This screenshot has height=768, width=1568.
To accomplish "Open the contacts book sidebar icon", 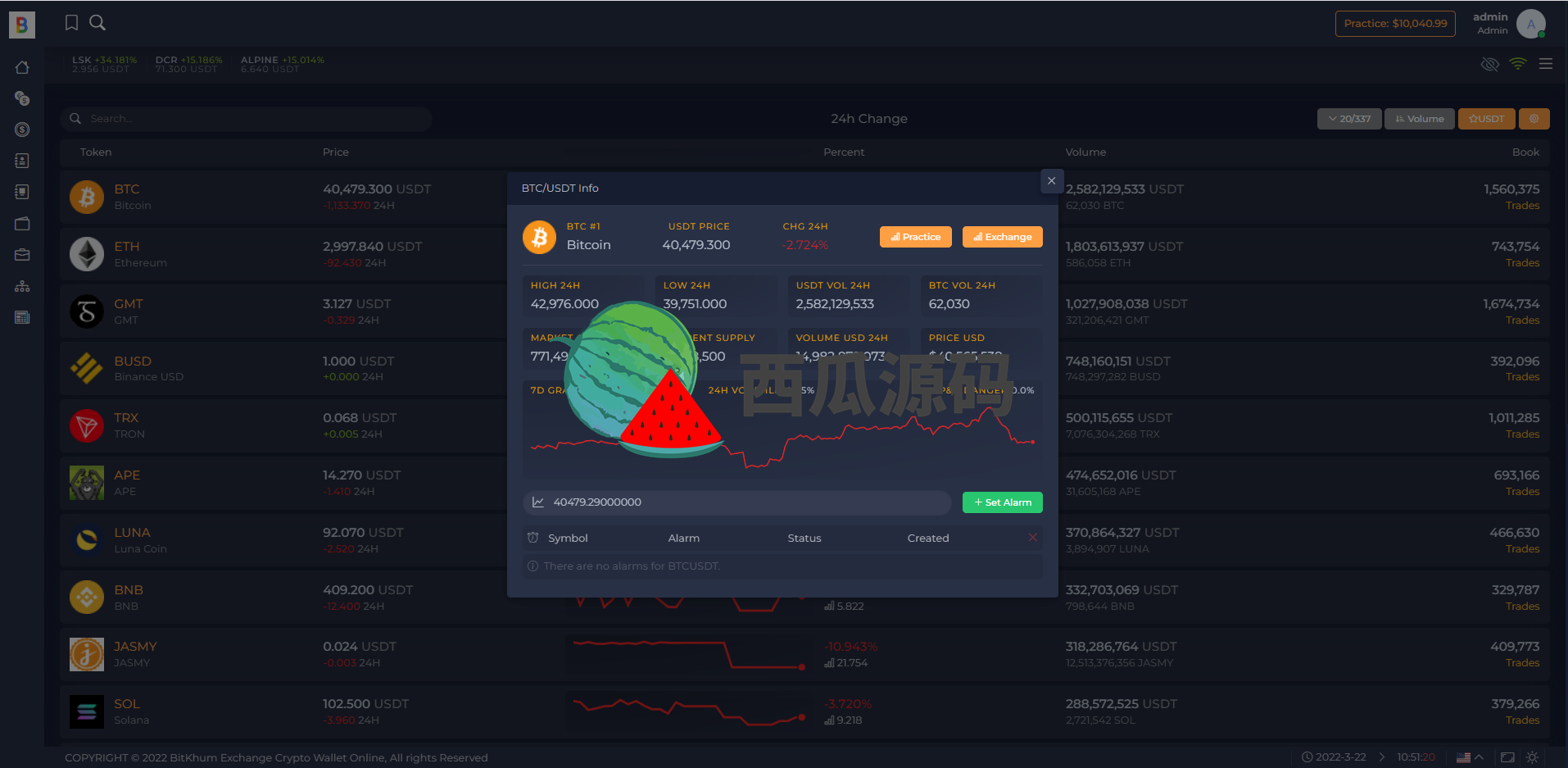I will 22,161.
